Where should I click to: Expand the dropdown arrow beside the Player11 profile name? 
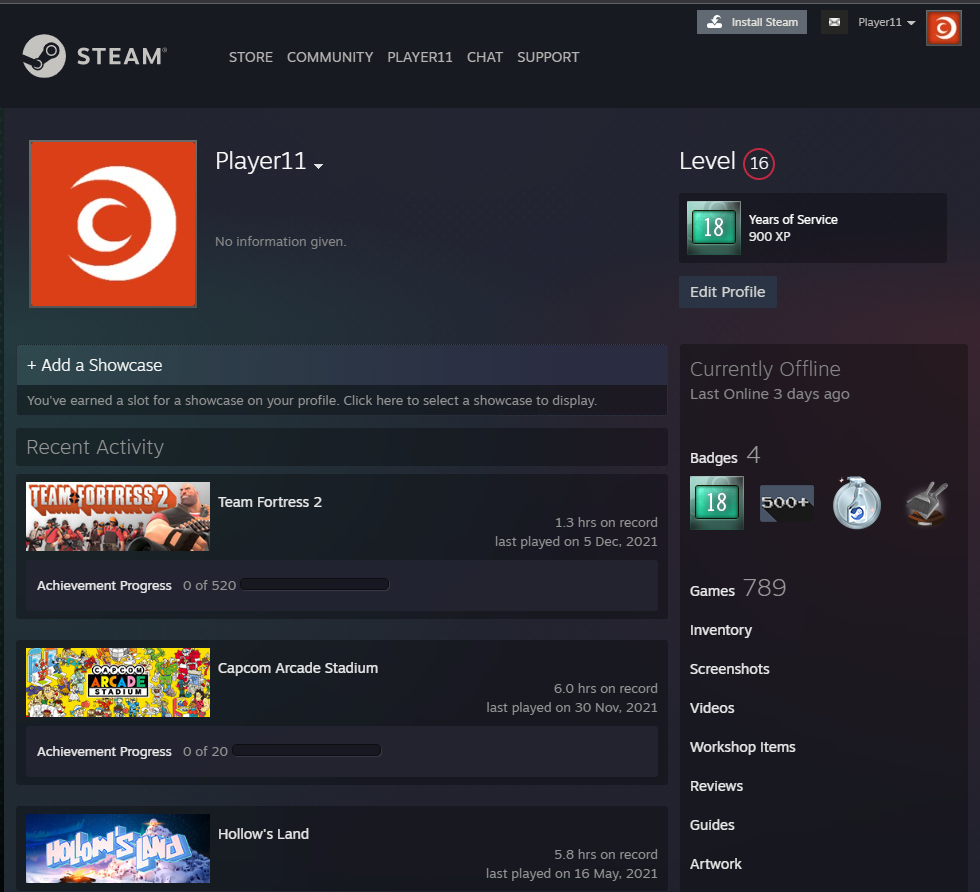pos(319,166)
